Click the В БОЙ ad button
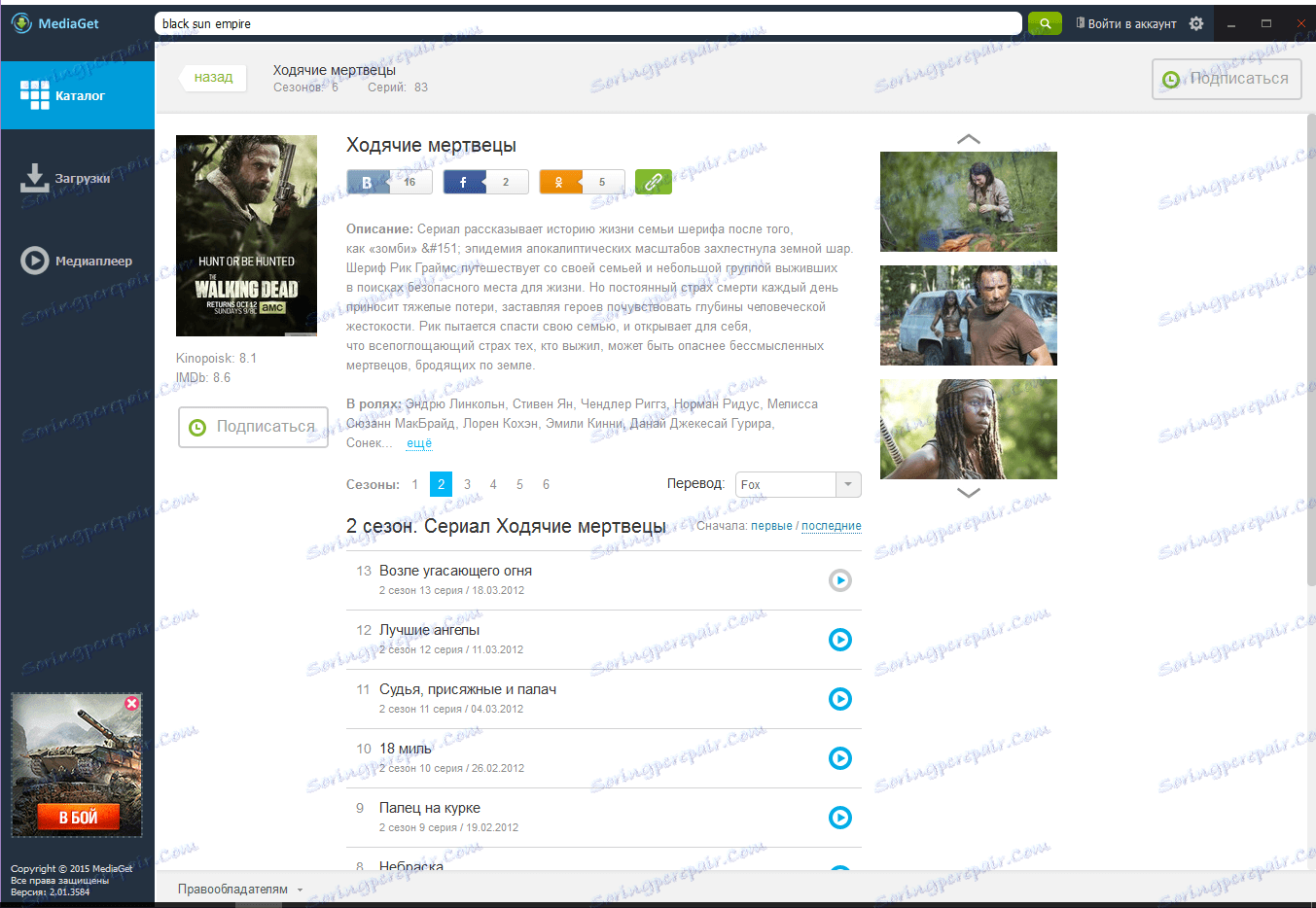1316x908 pixels. click(x=78, y=818)
